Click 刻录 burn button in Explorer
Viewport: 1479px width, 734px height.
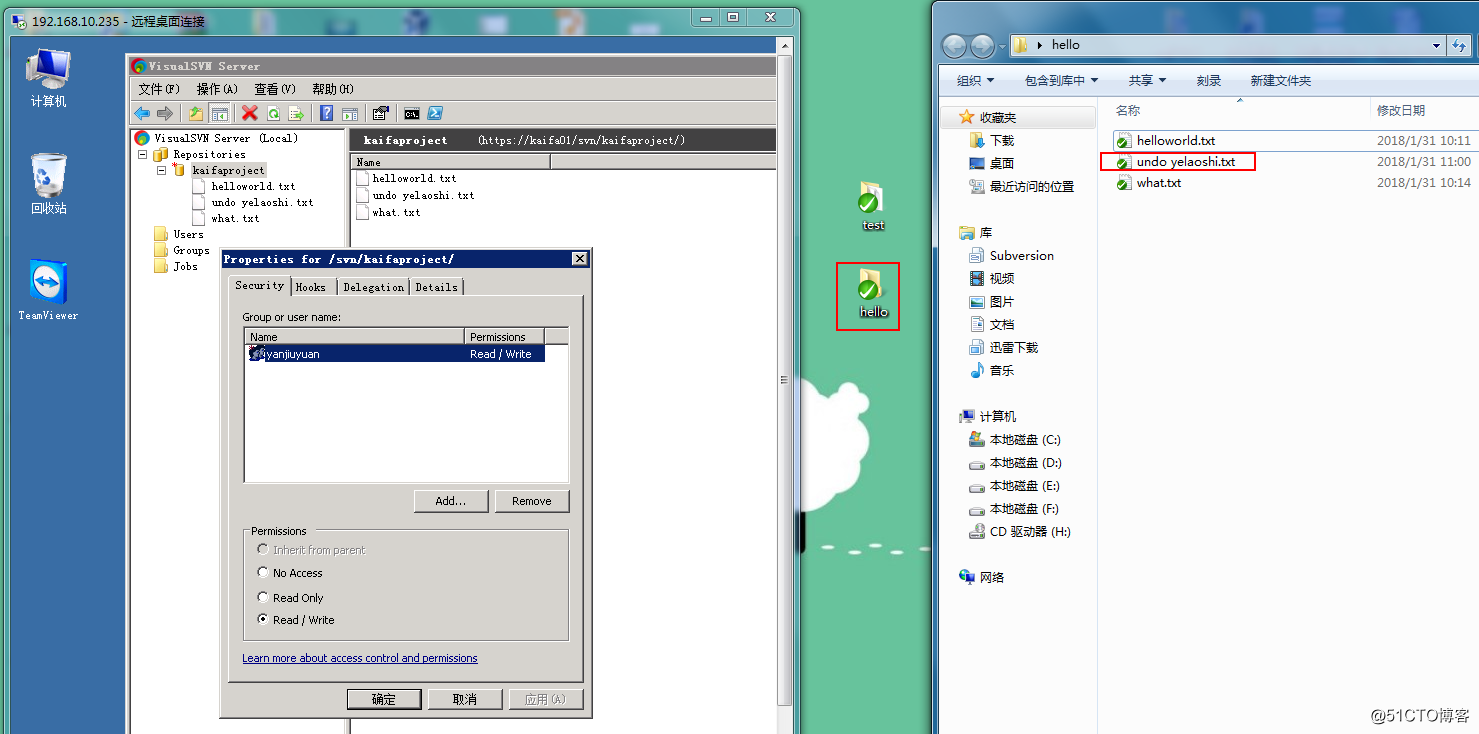pyautogui.click(x=1209, y=80)
